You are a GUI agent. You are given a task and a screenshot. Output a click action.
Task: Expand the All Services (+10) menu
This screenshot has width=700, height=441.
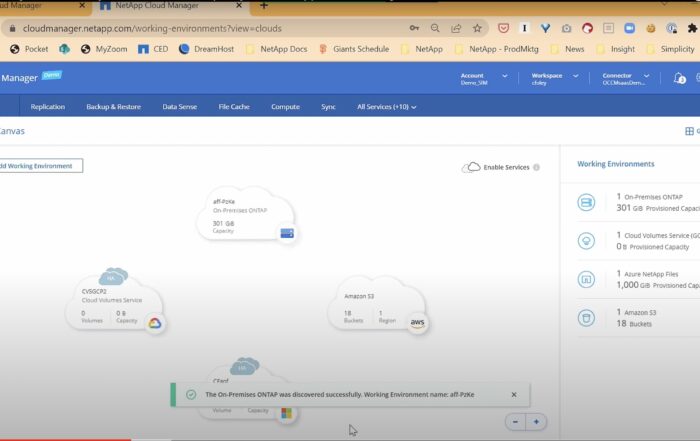386,107
